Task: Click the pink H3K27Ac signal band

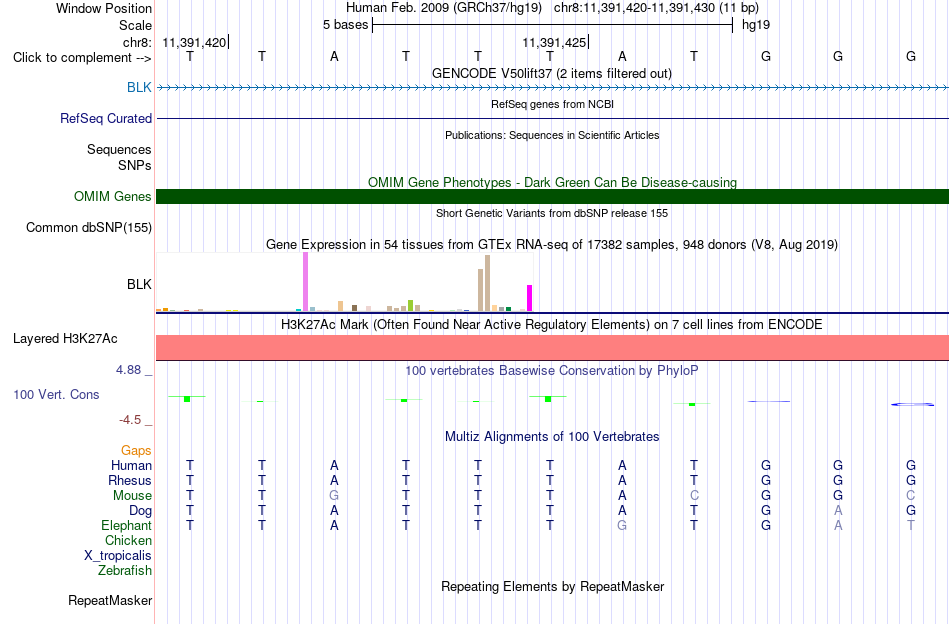Action: point(552,348)
